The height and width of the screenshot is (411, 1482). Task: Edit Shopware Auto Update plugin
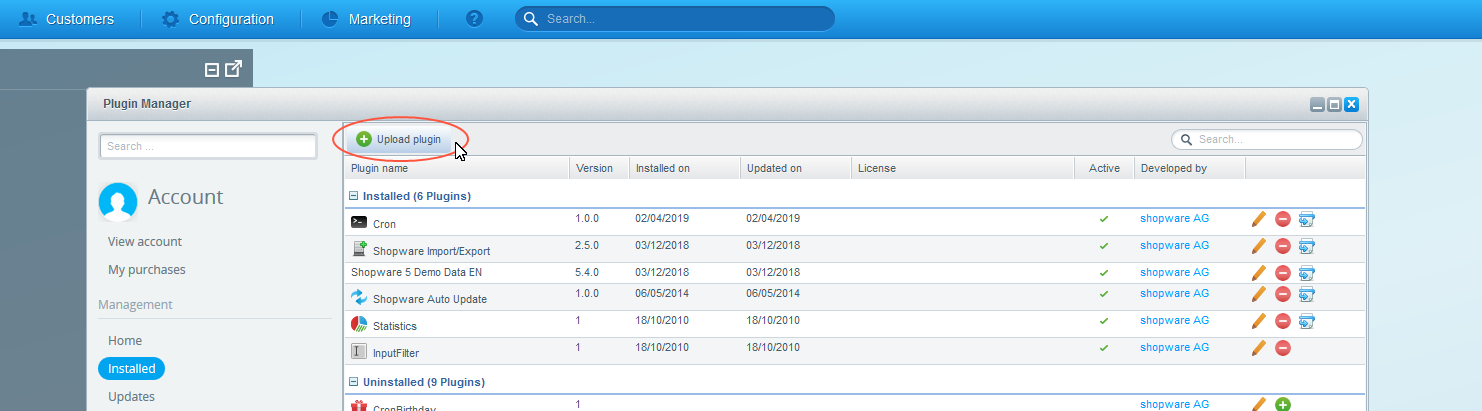point(1259,294)
